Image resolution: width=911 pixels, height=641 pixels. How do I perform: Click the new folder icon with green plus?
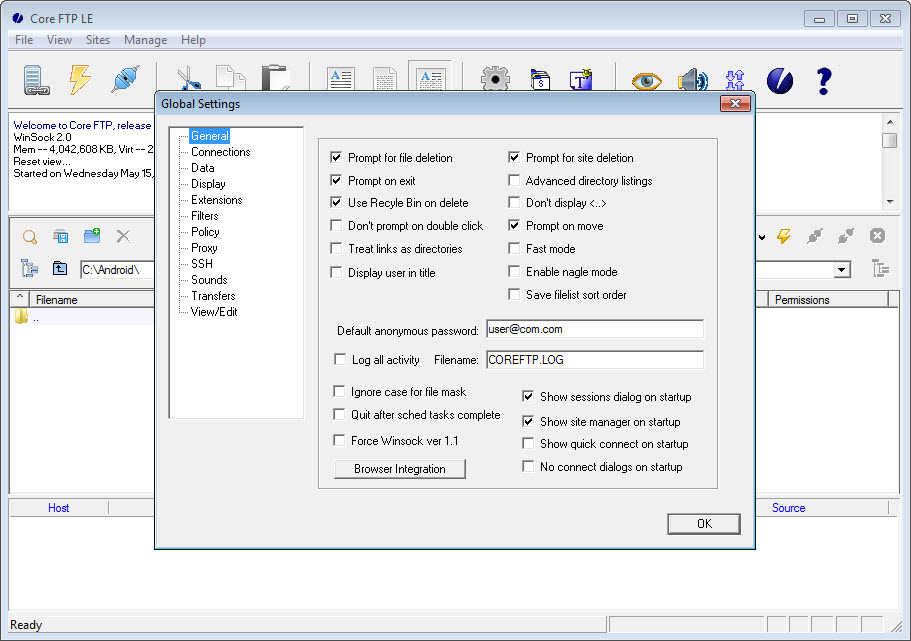pos(92,235)
